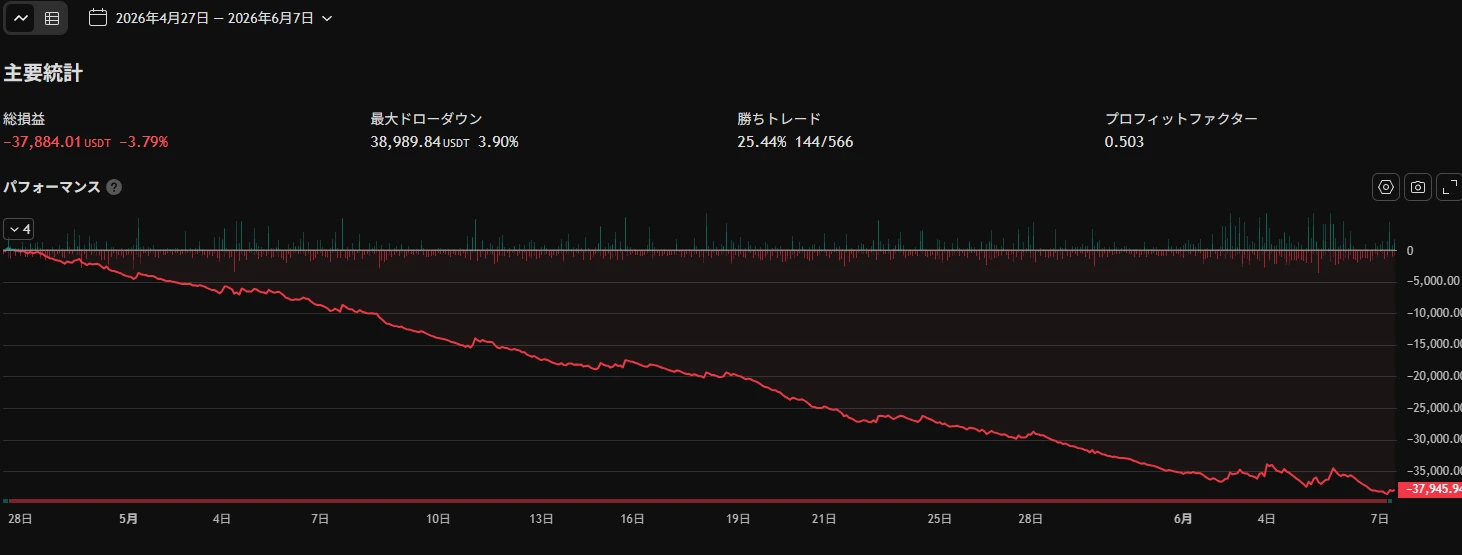Switch to the chart overview view icon
1462x555 pixels.
(21, 18)
